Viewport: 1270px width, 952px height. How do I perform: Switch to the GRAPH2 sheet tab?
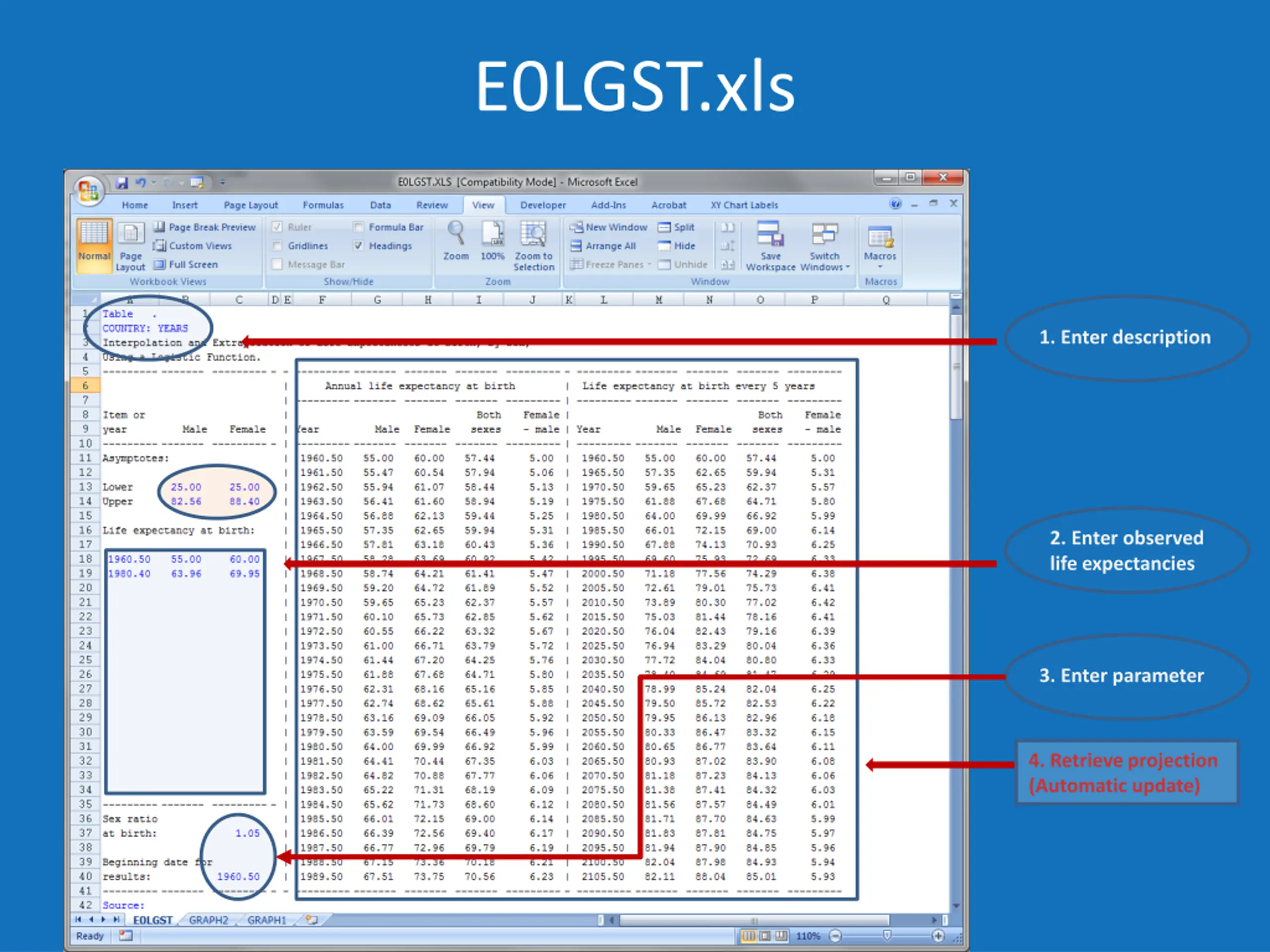(x=208, y=920)
